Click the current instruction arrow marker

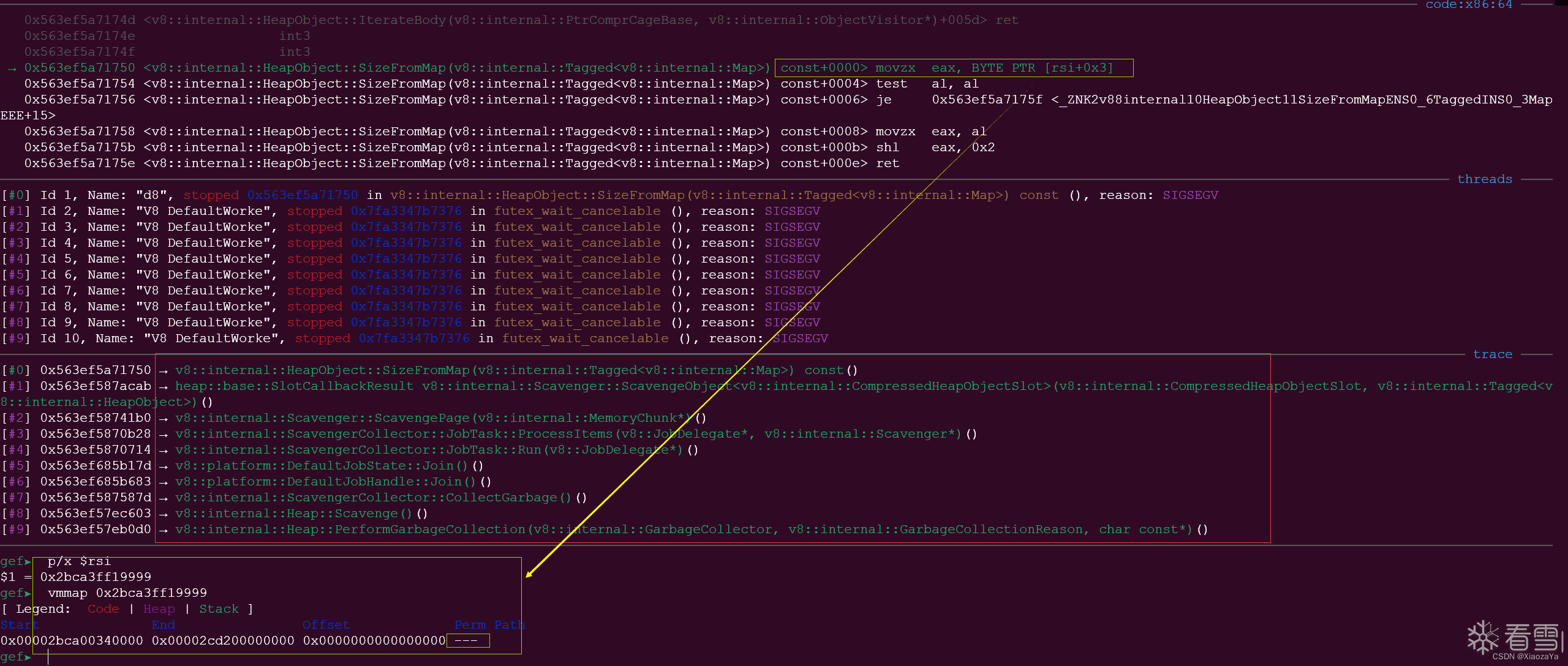click(x=12, y=69)
